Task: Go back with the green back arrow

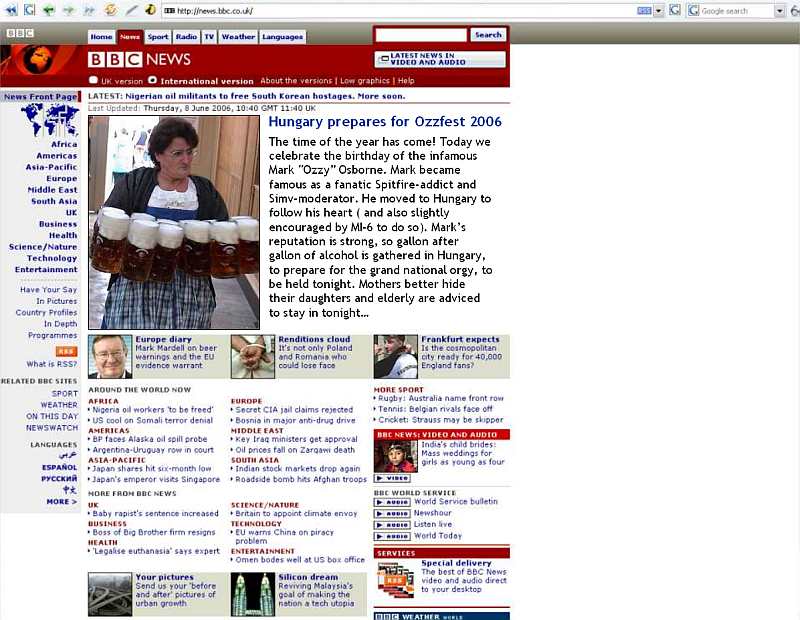Action: point(48,10)
